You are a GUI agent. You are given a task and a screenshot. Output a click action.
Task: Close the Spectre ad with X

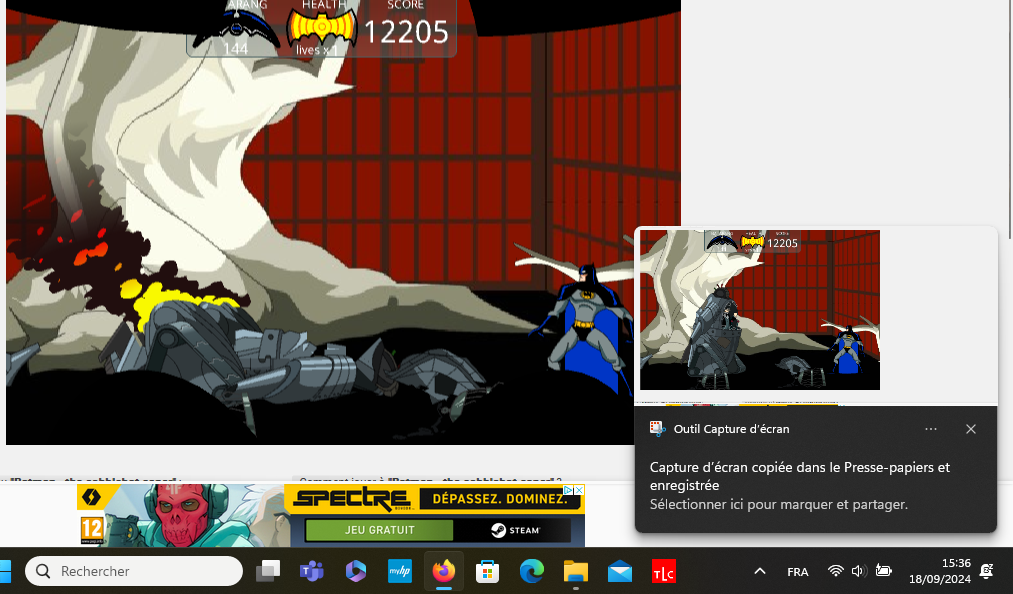coord(580,490)
